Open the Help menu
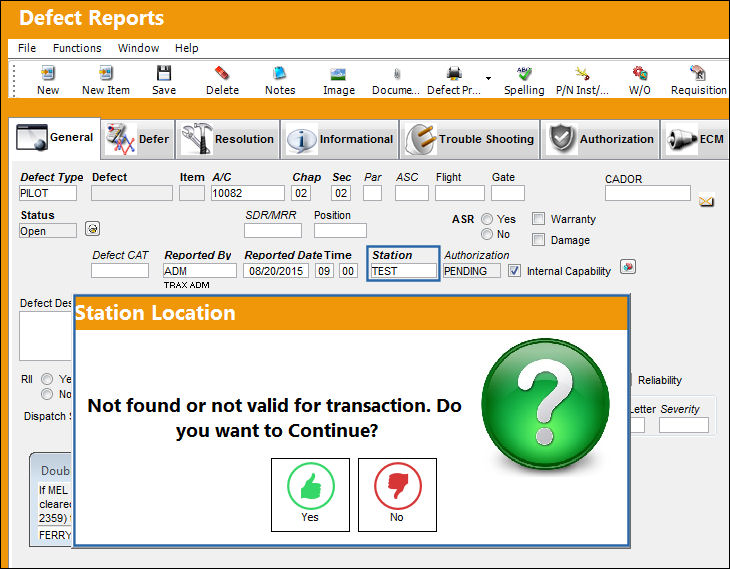730x569 pixels. (x=187, y=48)
